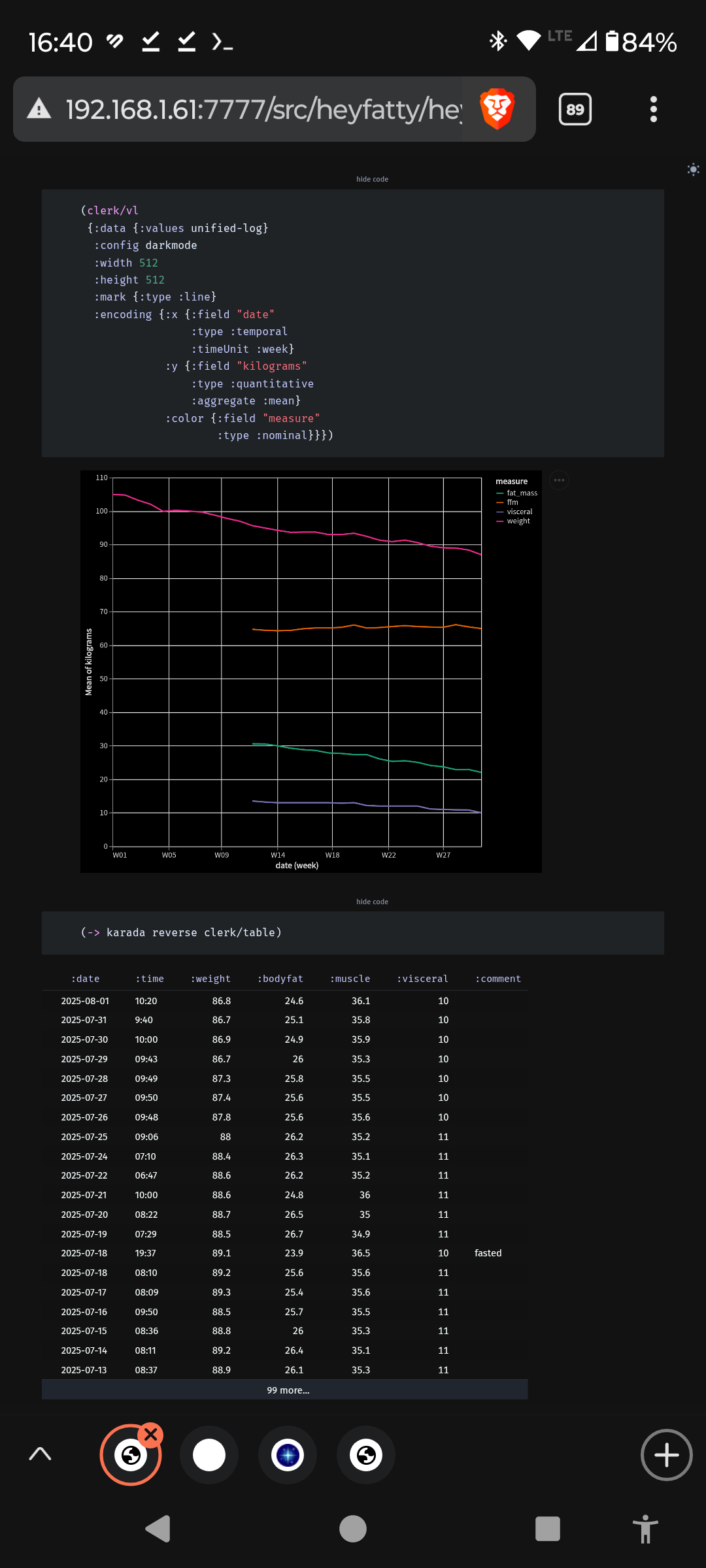Open the browser three-dot menu
Image resolution: width=706 pixels, height=1568 pixels.
(x=653, y=109)
